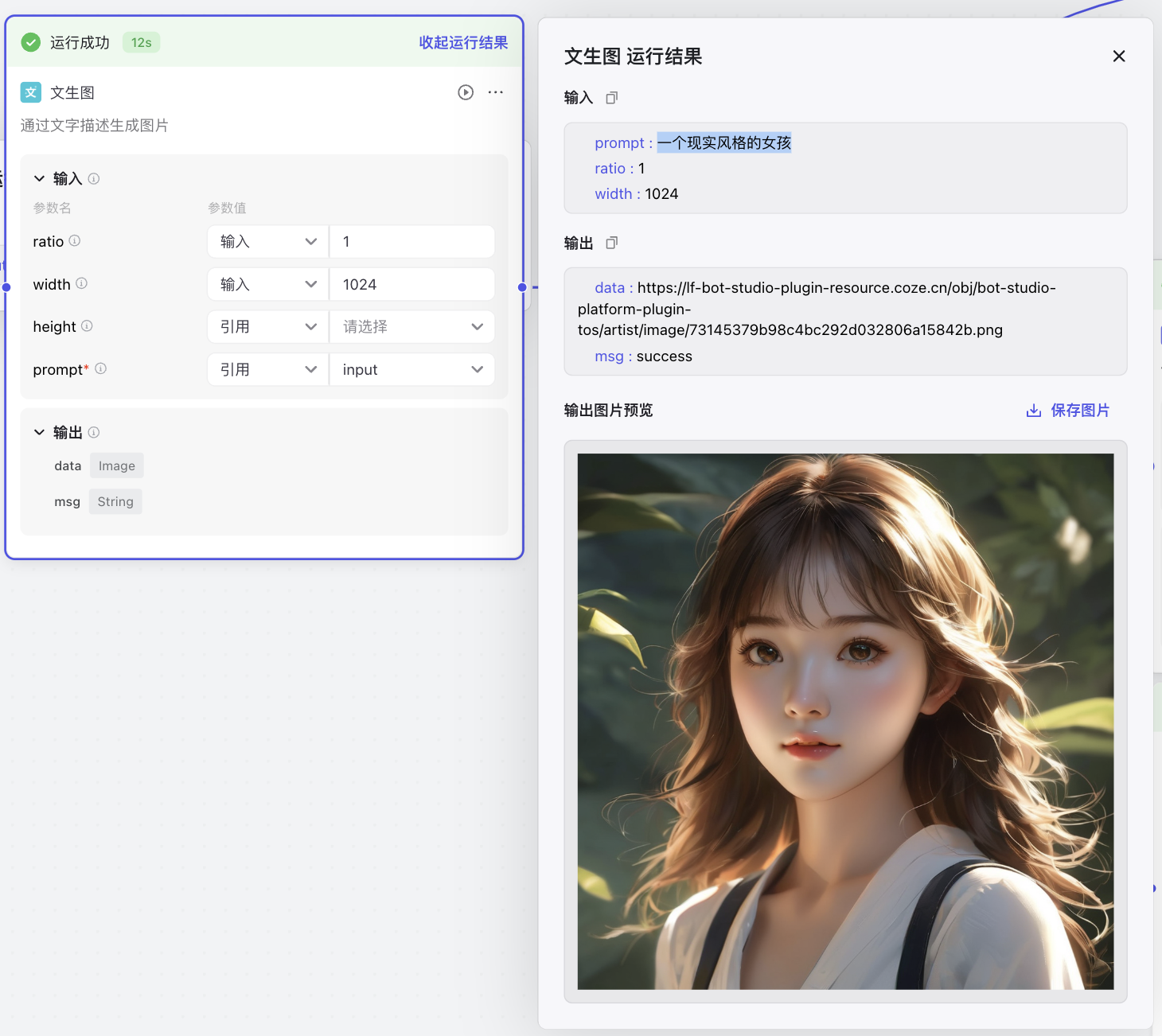Close the 文生图 运行结果 panel
The image size is (1162, 1036).
tap(1119, 56)
